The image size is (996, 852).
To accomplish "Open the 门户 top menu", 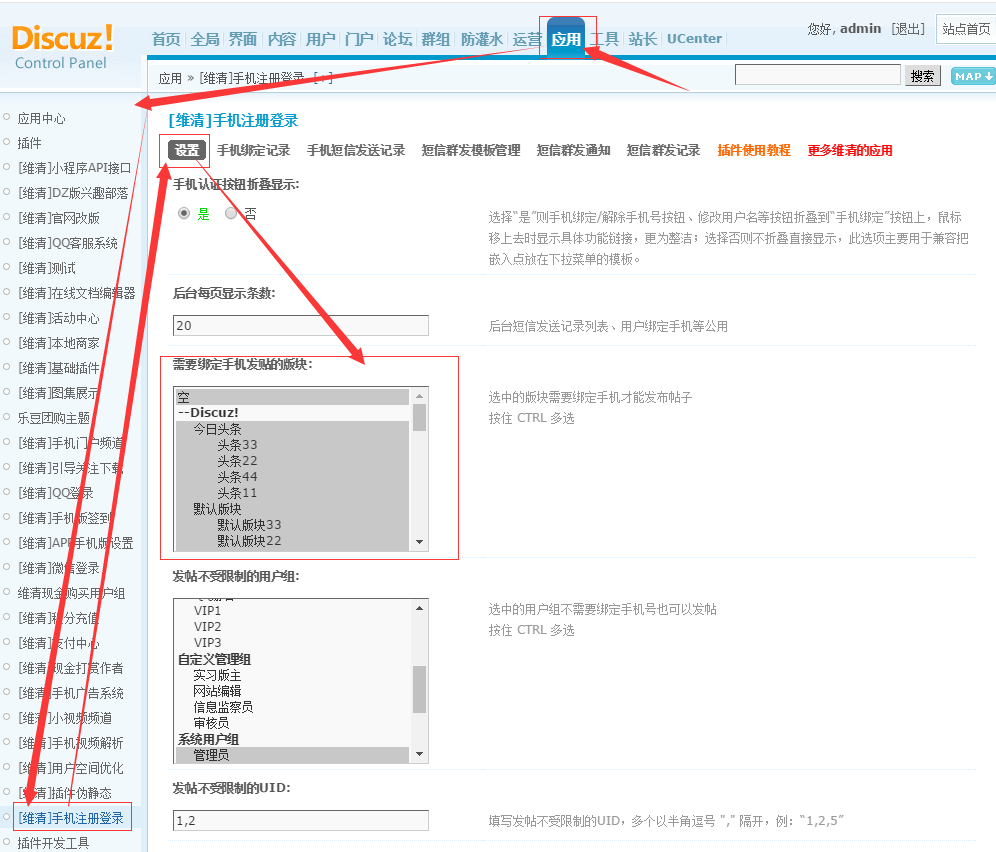I will (359, 39).
